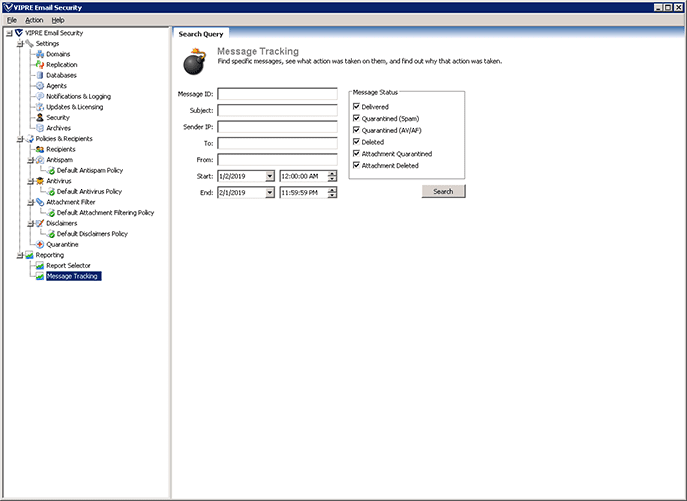Image resolution: width=687 pixels, height=501 pixels.
Task: Open the Archives icon in Settings
Action: pyautogui.click(x=39, y=128)
